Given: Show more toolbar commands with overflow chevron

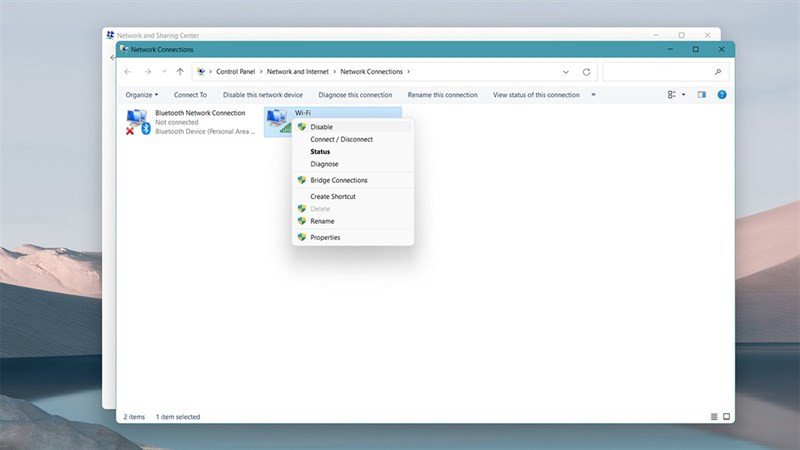Looking at the screenshot, I should (x=594, y=95).
